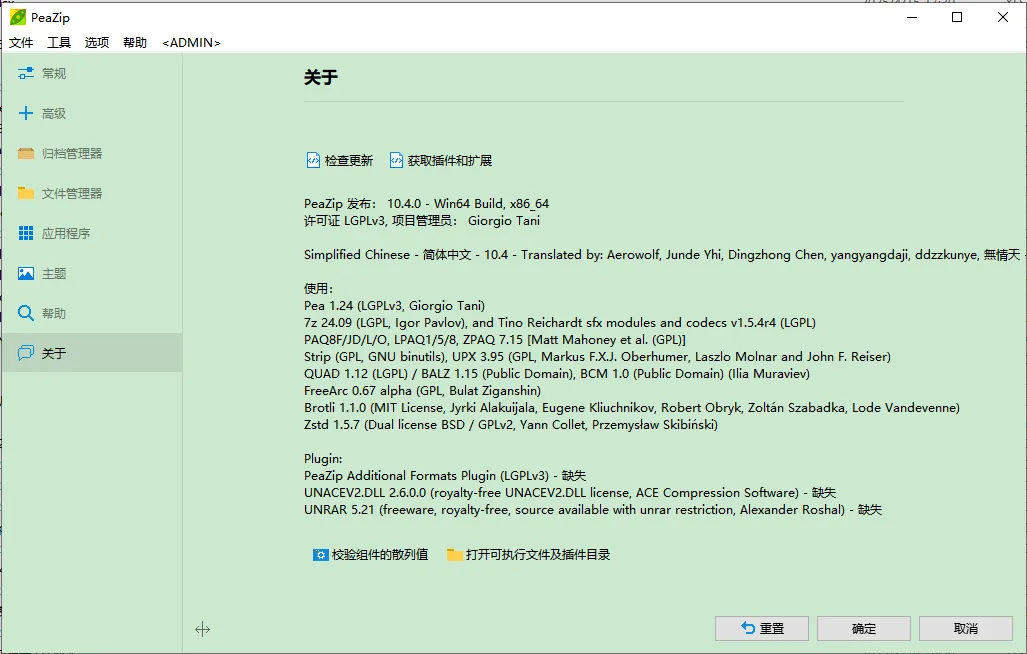Select the 关于 page in sidebar
The width and height of the screenshot is (1027, 654).
tap(92, 353)
